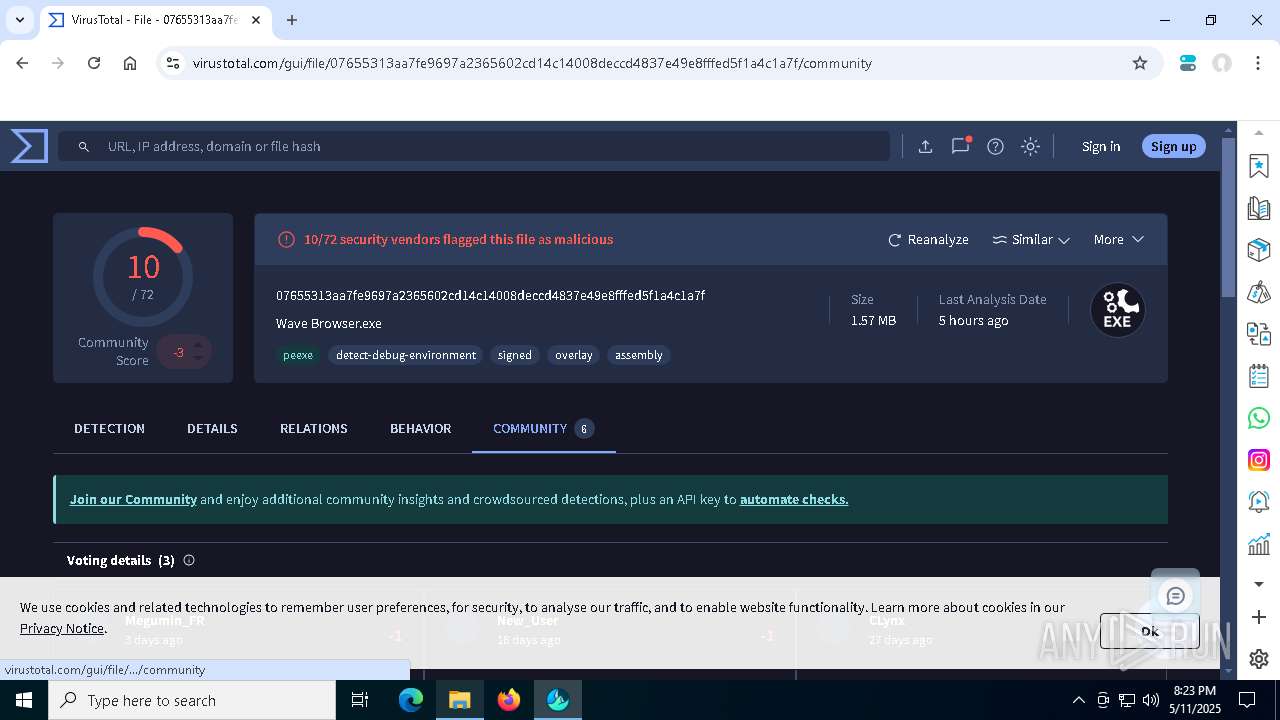The height and width of the screenshot is (720, 1280).
Task: Open the help question-mark icon
Action: click(995, 146)
